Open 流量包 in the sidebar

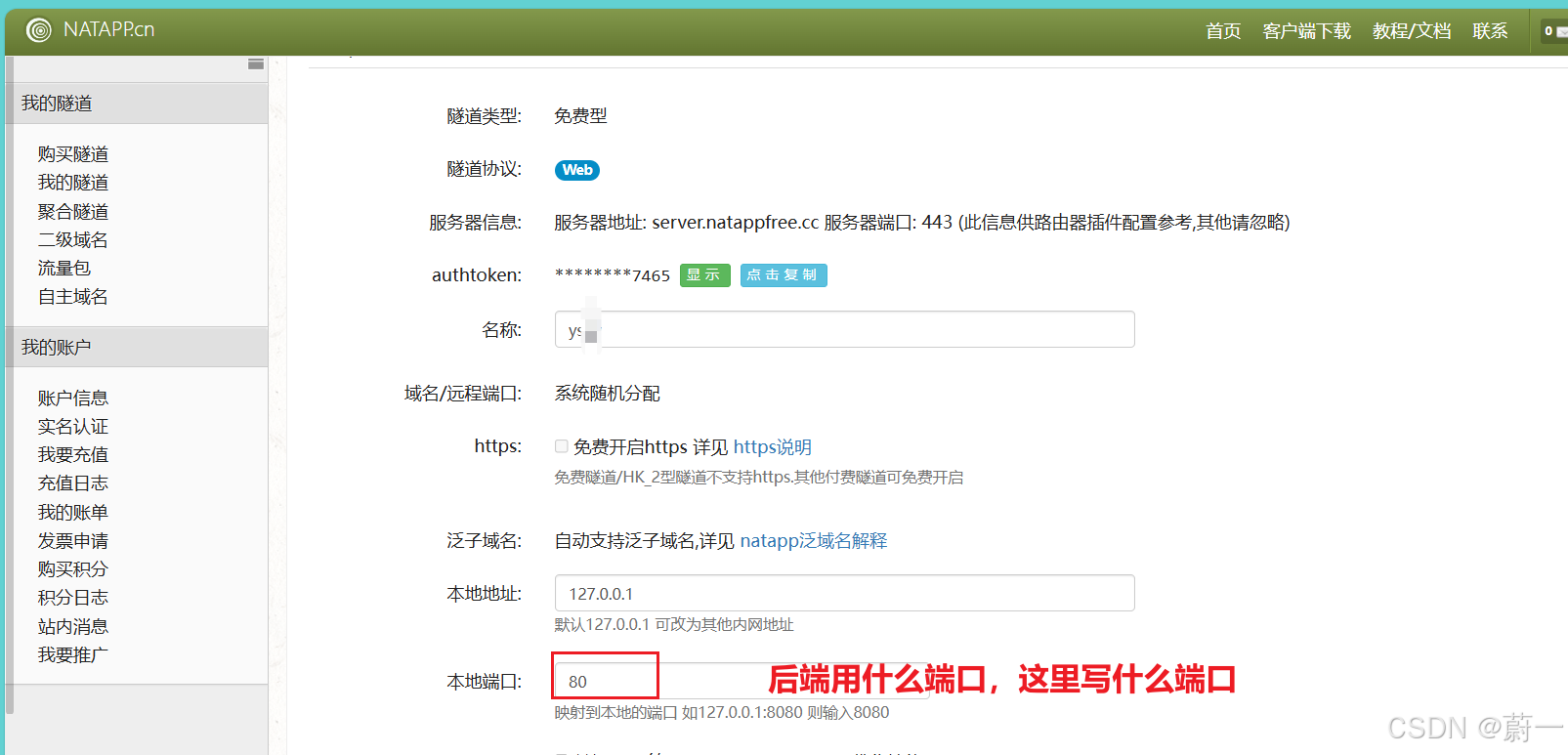(64, 269)
